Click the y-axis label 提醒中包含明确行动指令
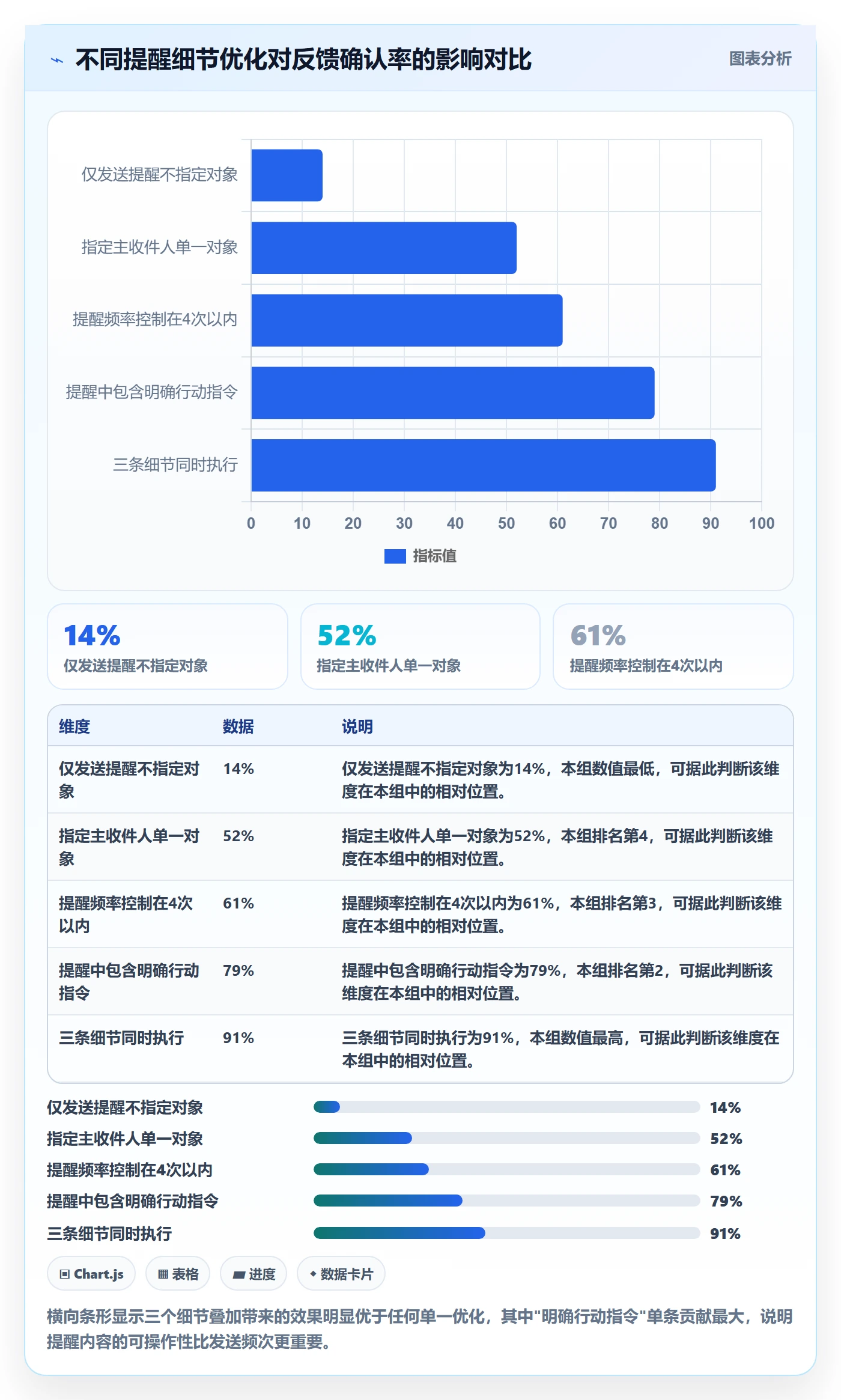This screenshot has width=841, height=1400. pyautogui.click(x=151, y=392)
